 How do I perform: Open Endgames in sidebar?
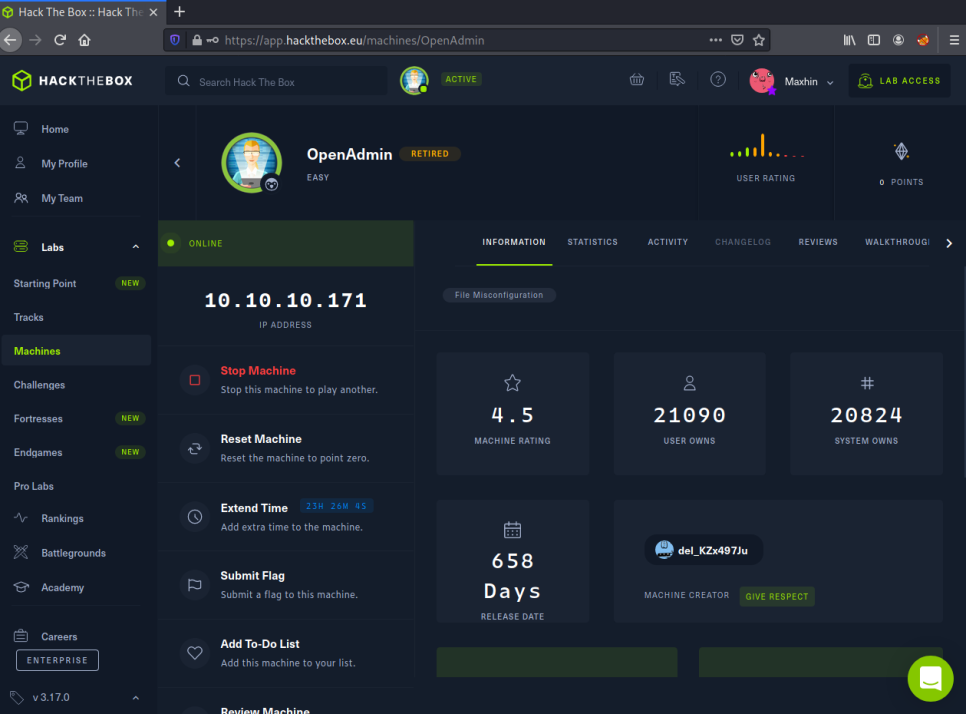38,453
